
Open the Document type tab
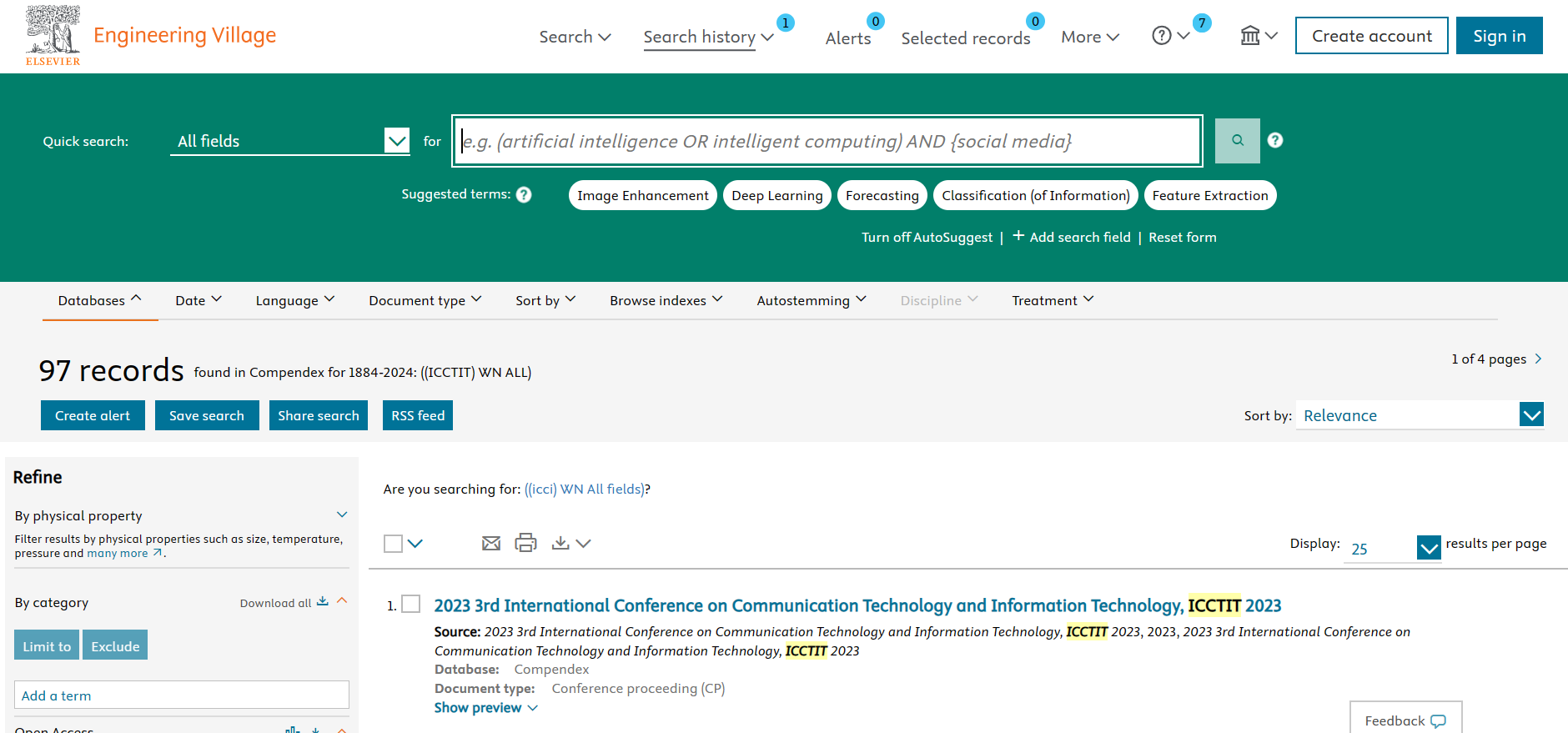(x=425, y=300)
